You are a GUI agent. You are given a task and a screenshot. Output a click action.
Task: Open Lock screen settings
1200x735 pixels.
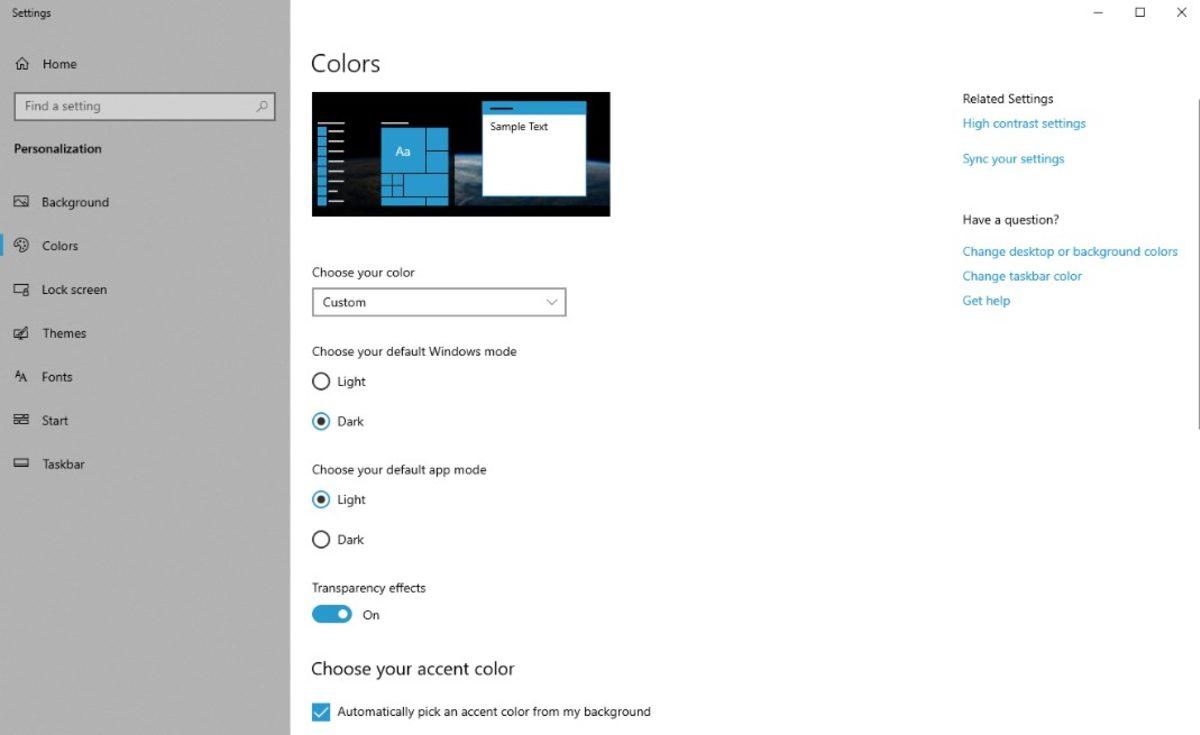pos(74,289)
